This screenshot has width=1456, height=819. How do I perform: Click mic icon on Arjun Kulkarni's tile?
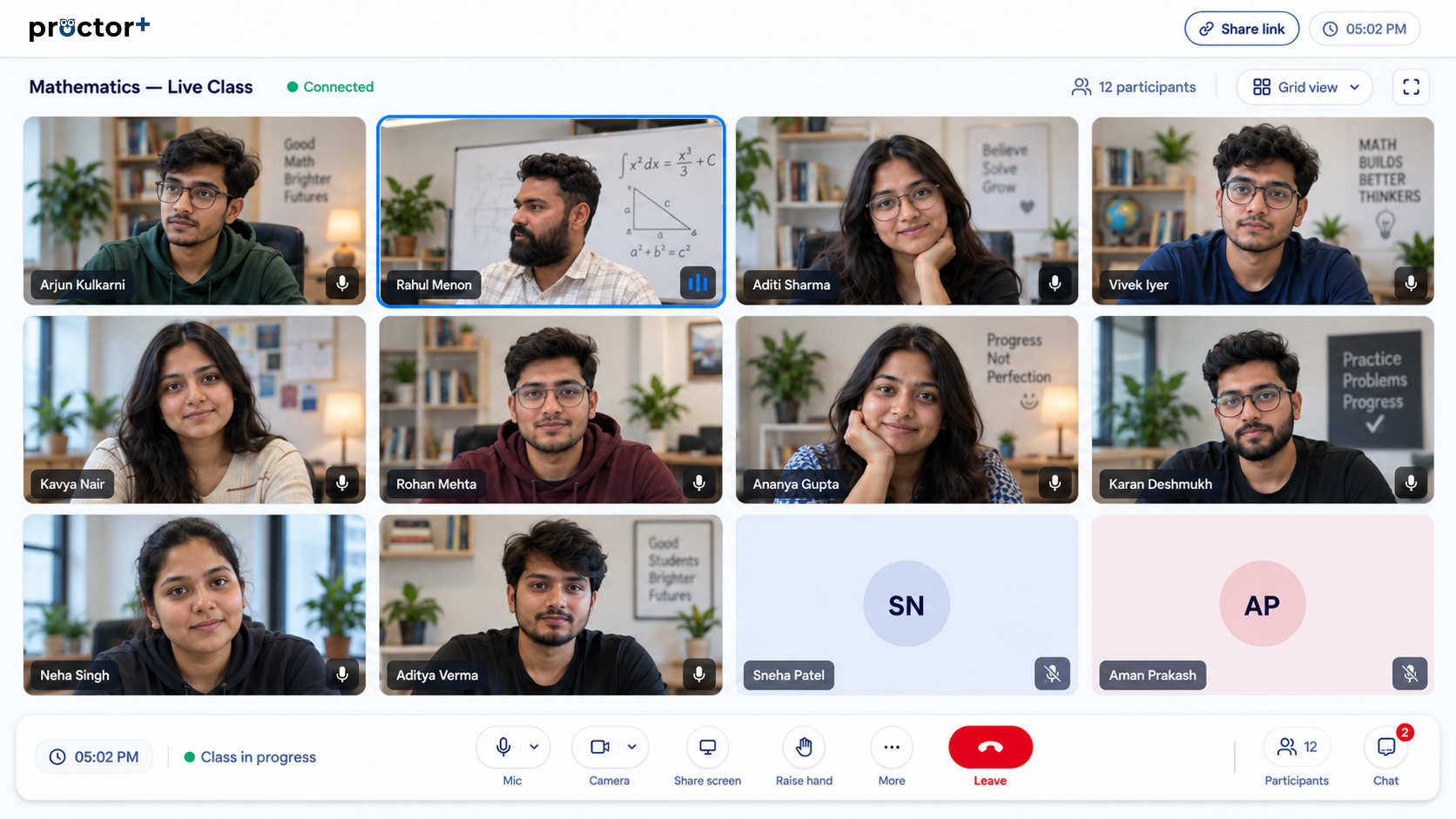[342, 284]
